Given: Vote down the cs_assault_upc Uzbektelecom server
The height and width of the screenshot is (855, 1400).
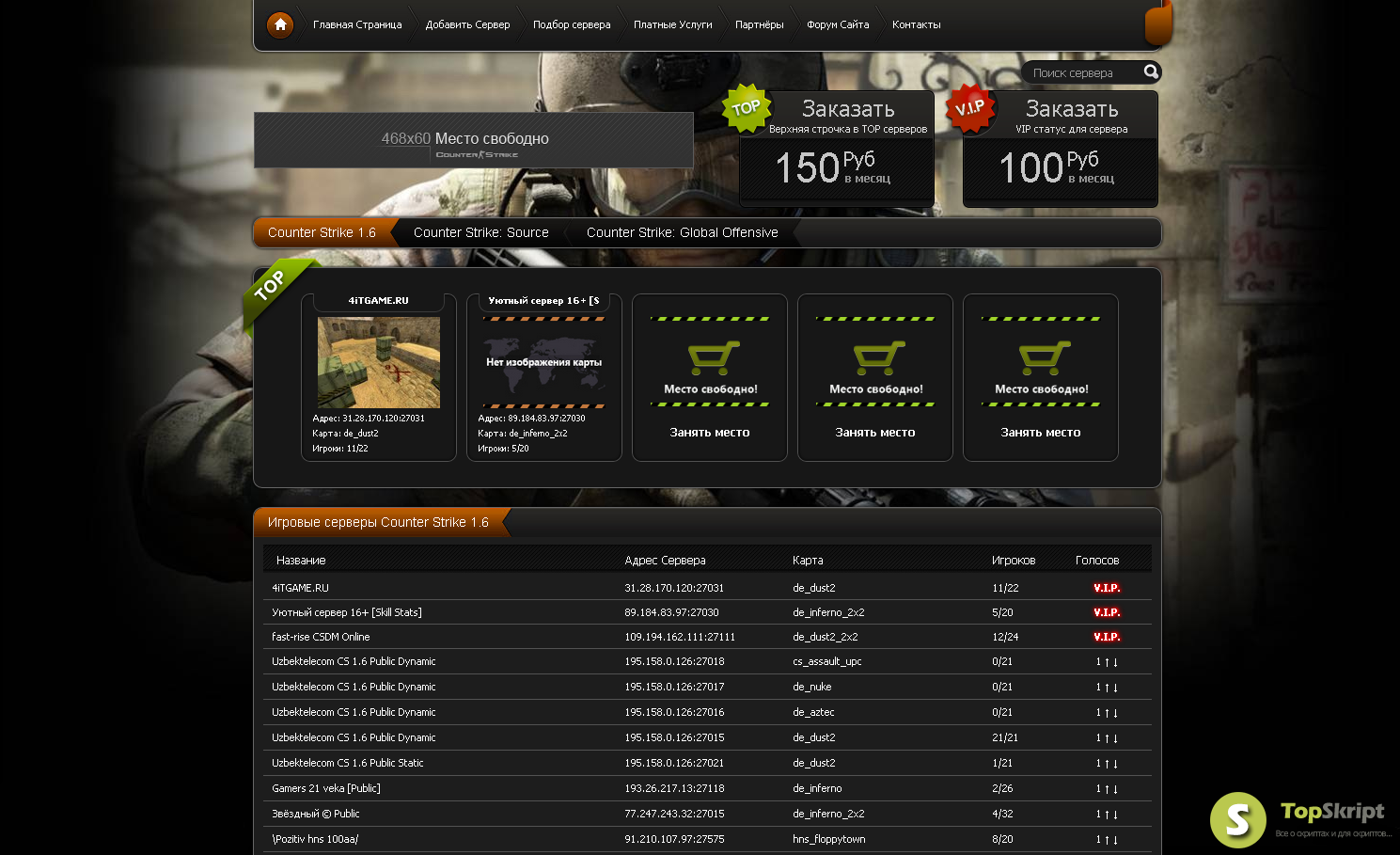Looking at the screenshot, I should point(1115,662).
